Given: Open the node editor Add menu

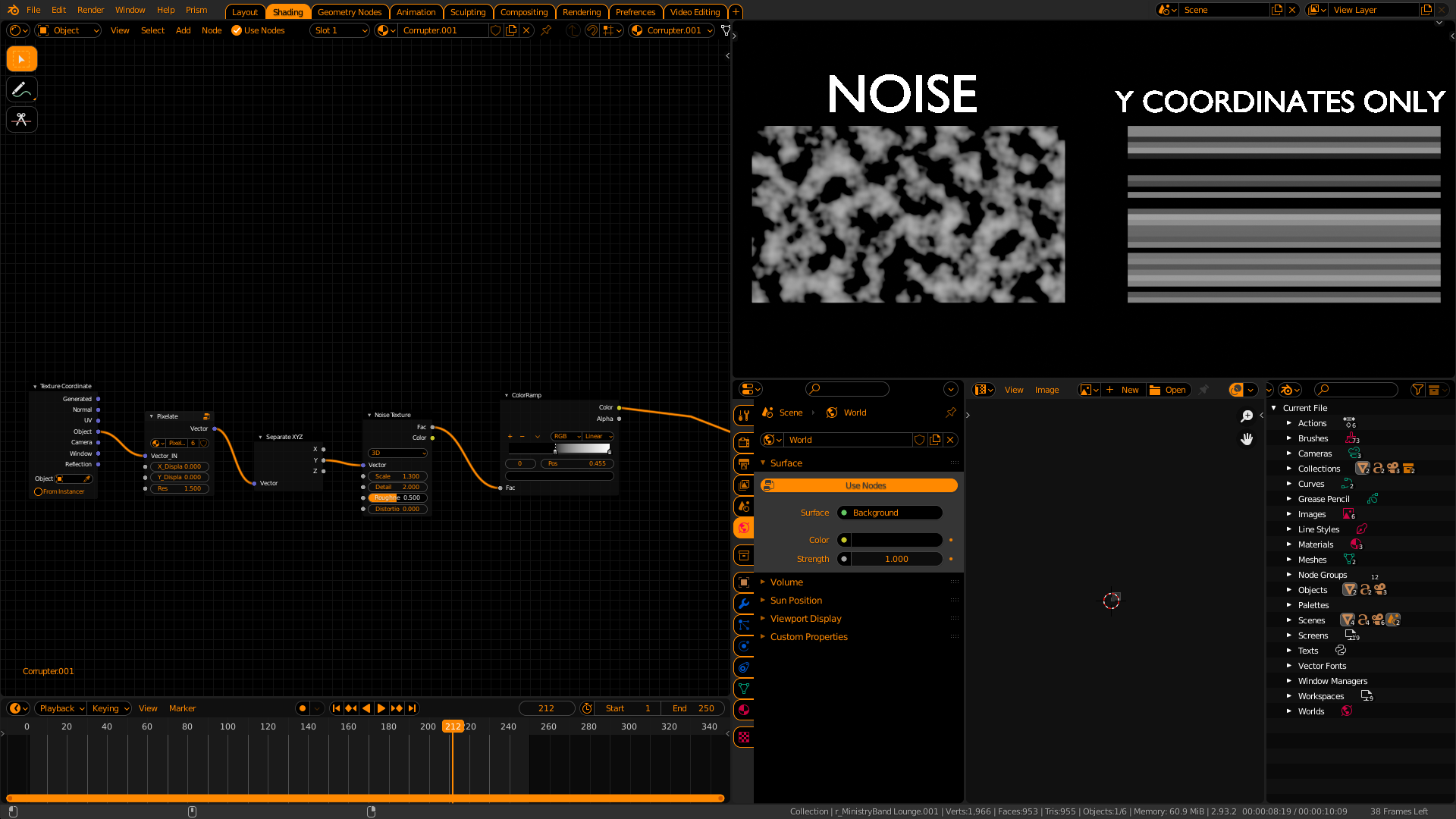Looking at the screenshot, I should pyautogui.click(x=183, y=30).
